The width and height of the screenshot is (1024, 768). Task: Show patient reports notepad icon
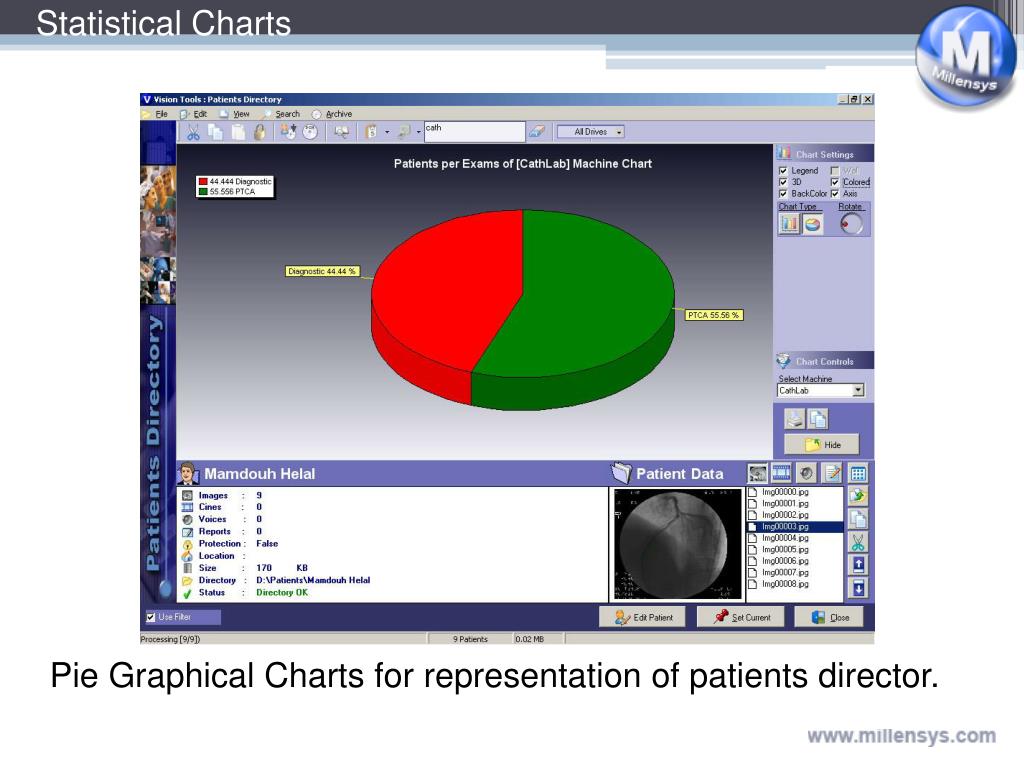coord(832,473)
